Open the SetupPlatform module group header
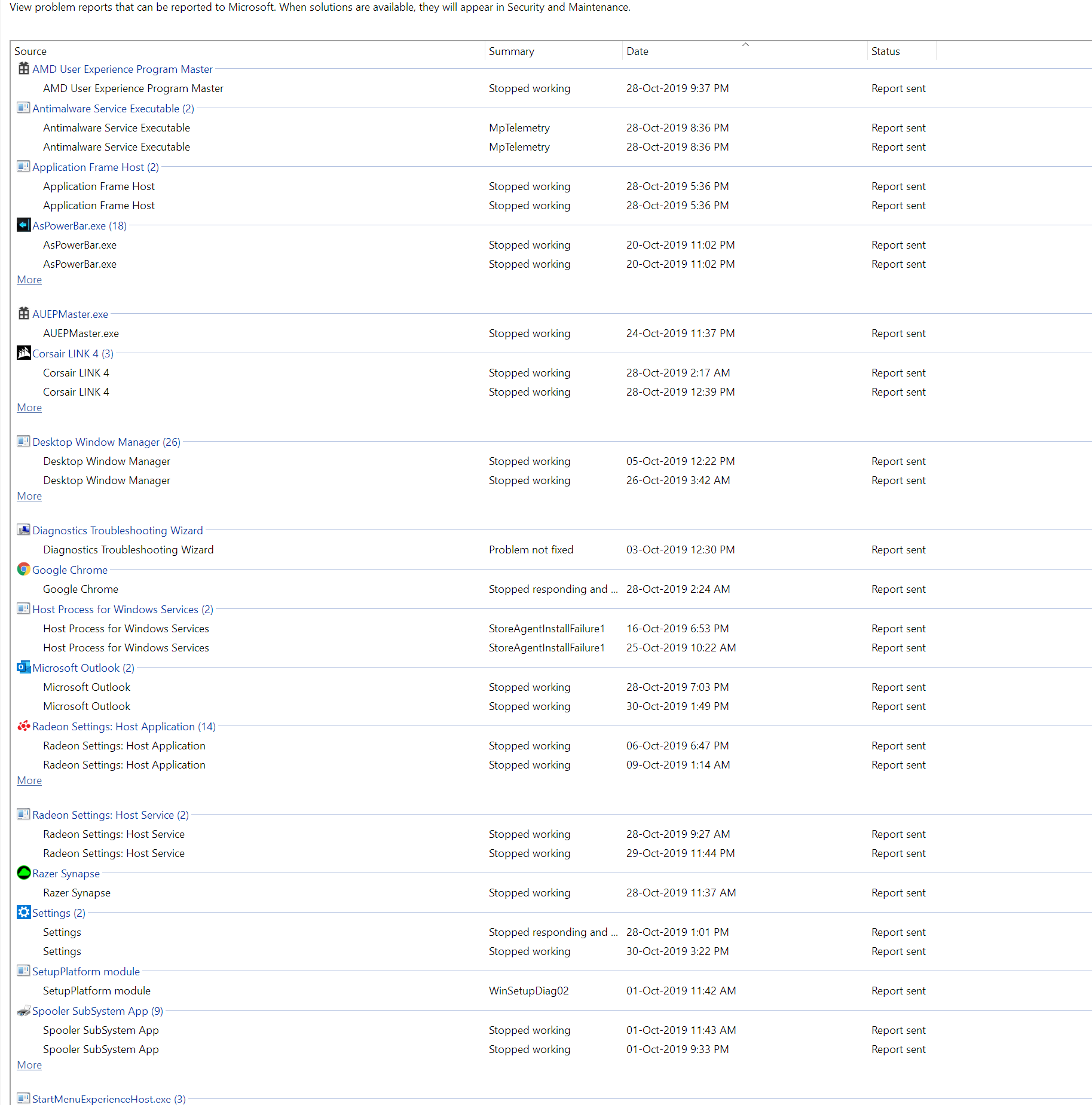This screenshot has width=1092, height=1105. point(86,972)
